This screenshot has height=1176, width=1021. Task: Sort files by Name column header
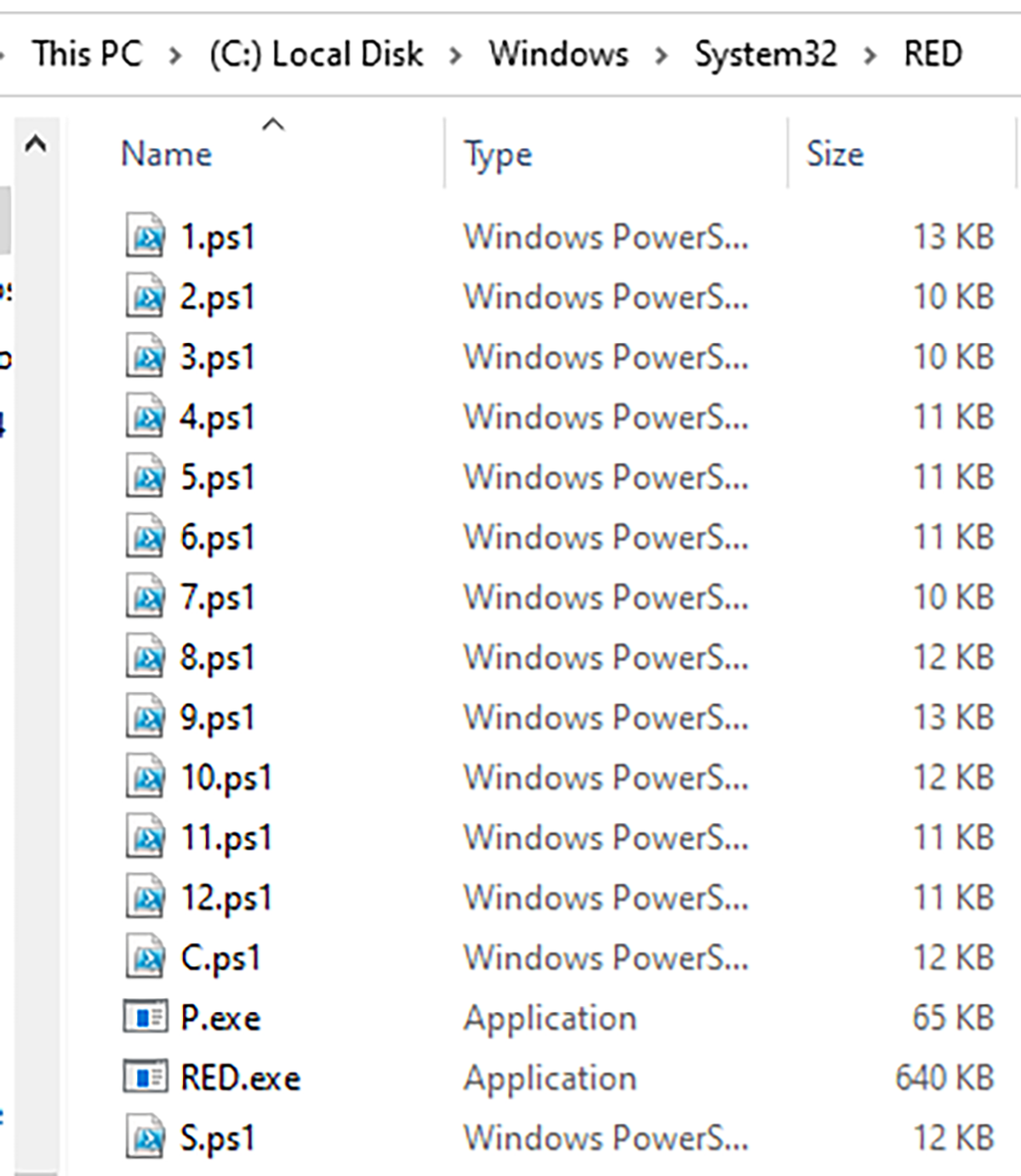click(x=167, y=154)
